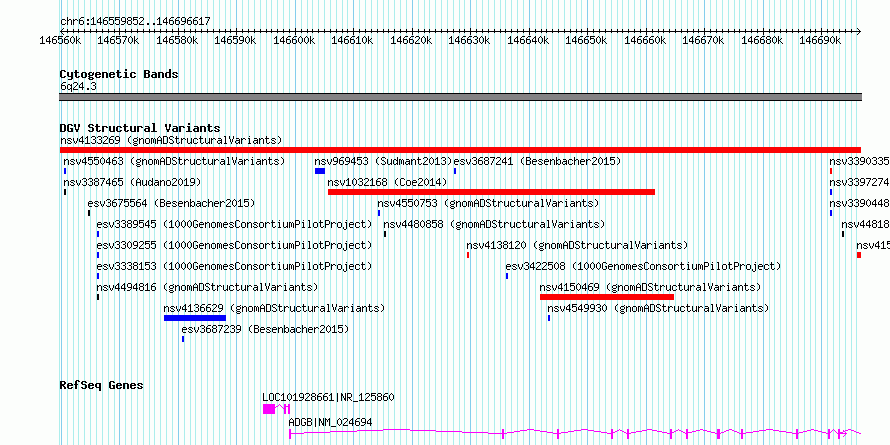Viewport: 890px width, 445px height.
Task: Open esv3687241 (Besenbacher2015) label
Action: [x=537, y=161]
